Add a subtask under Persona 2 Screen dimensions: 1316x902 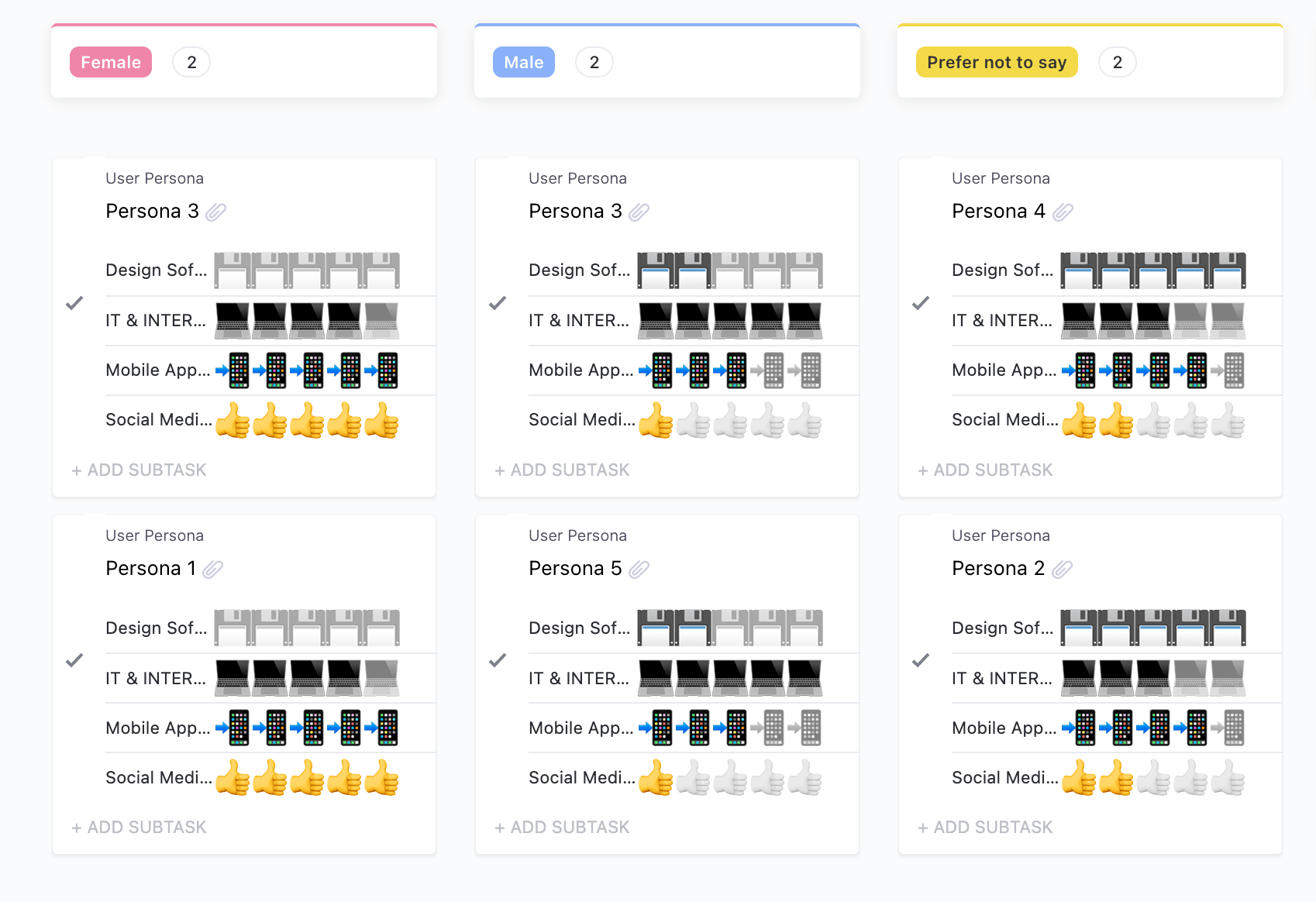[986, 828]
